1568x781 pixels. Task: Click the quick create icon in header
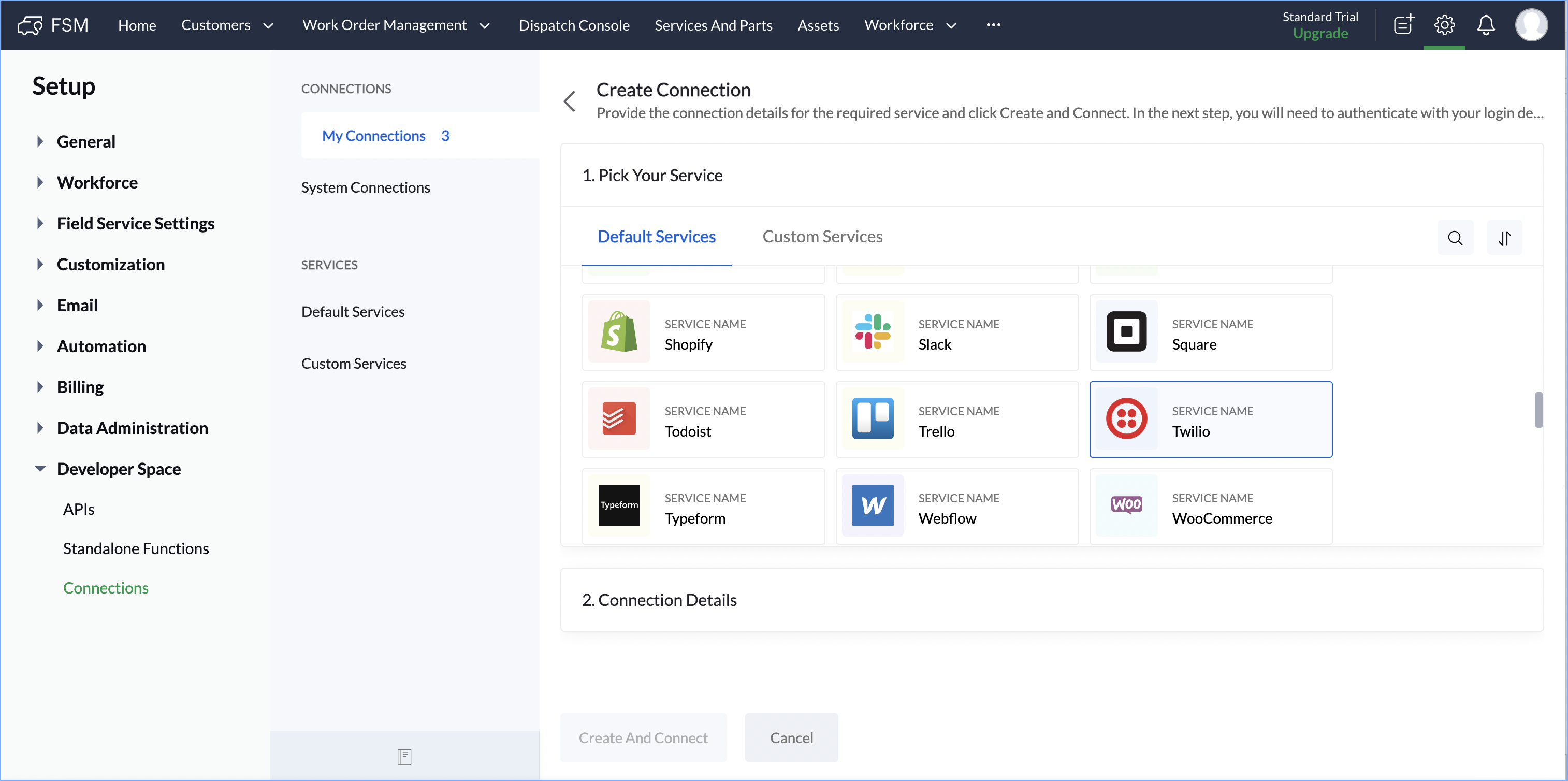(1403, 25)
